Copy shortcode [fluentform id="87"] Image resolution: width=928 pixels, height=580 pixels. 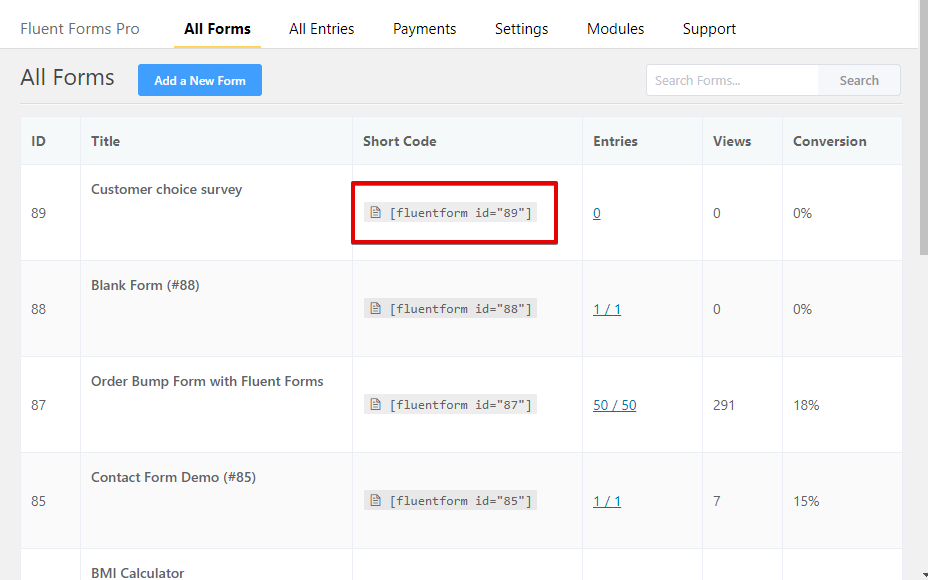point(450,404)
